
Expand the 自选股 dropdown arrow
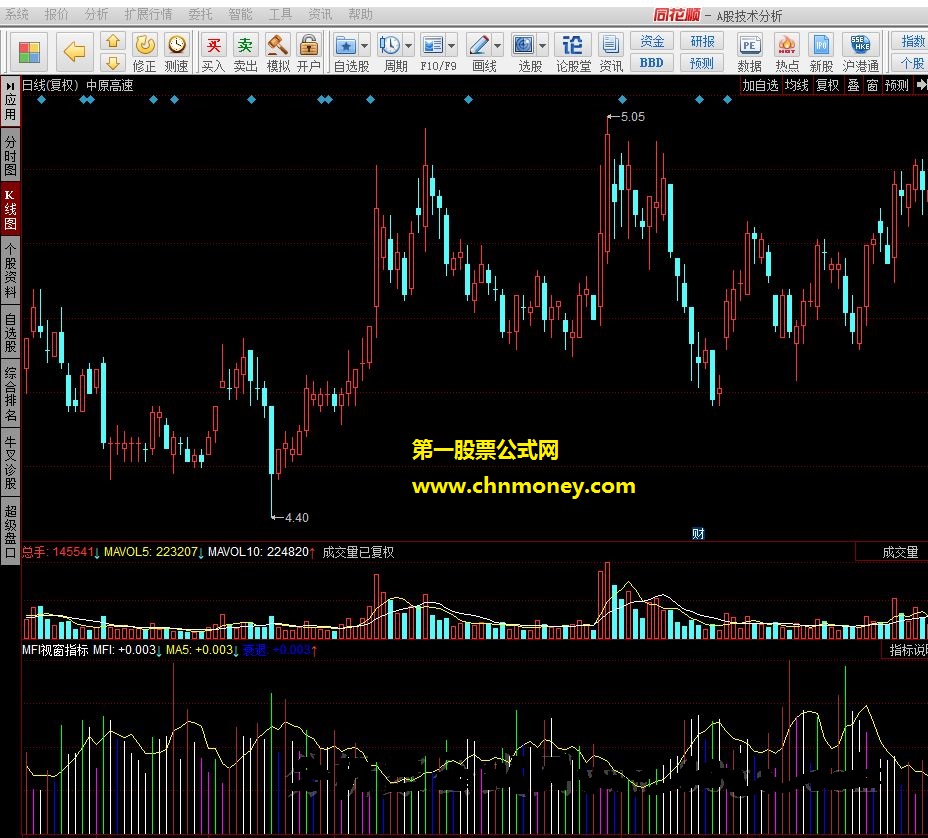364,45
